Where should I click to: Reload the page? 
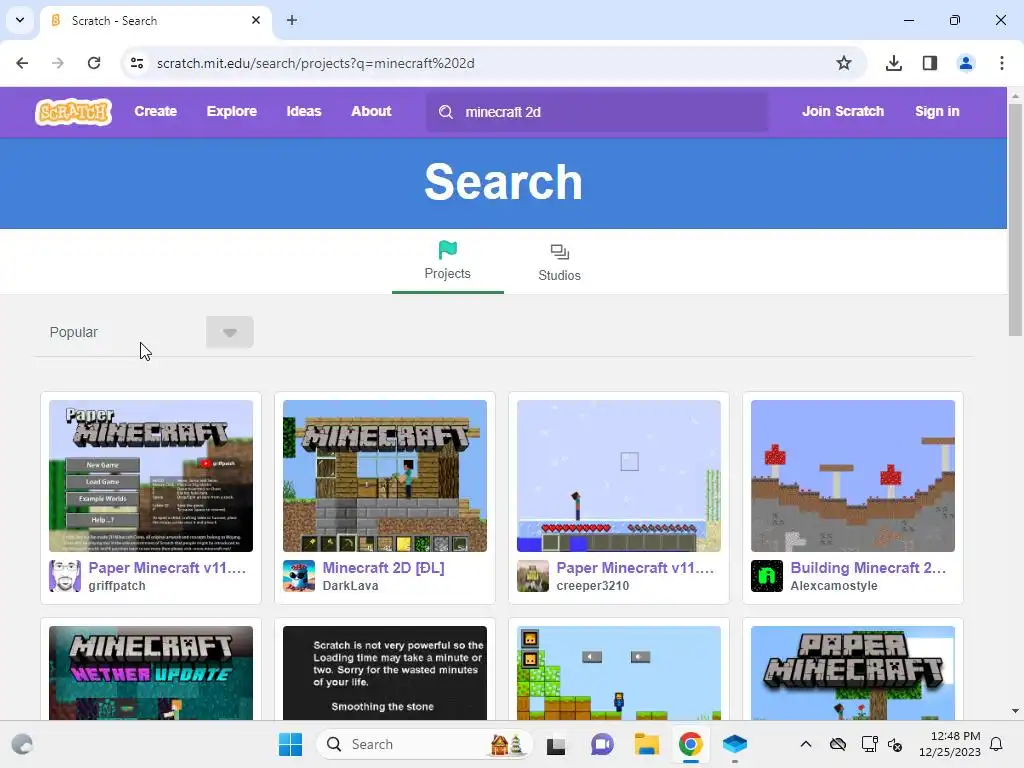coord(94,63)
